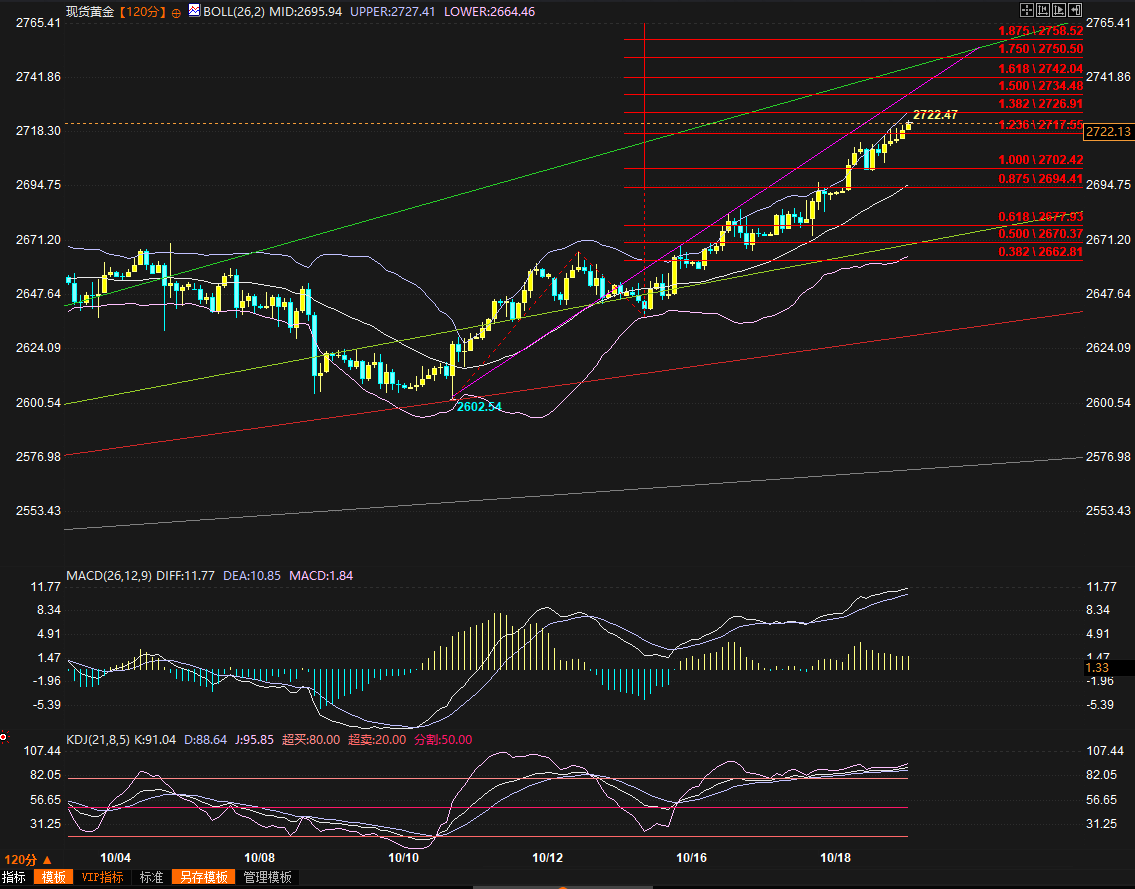Open 管理模板 template management

point(268,877)
